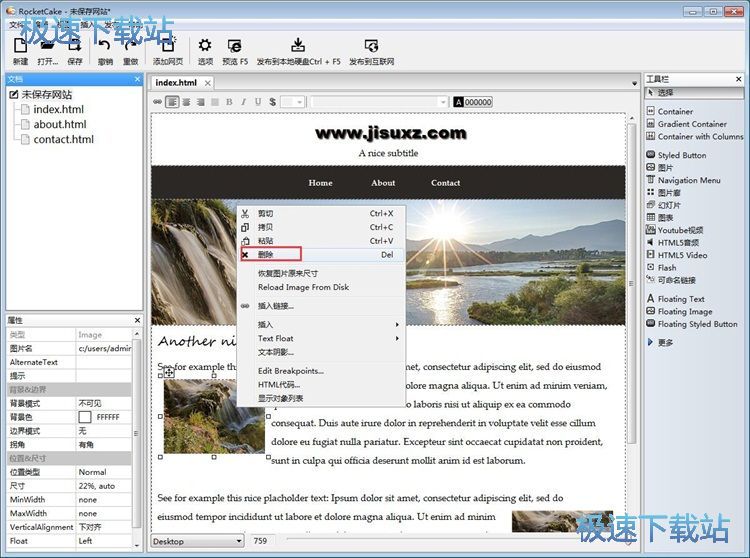Switch to the index.html tab
The height and width of the screenshot is (558, 750).
pyautogui.click(x=176, y=82)
